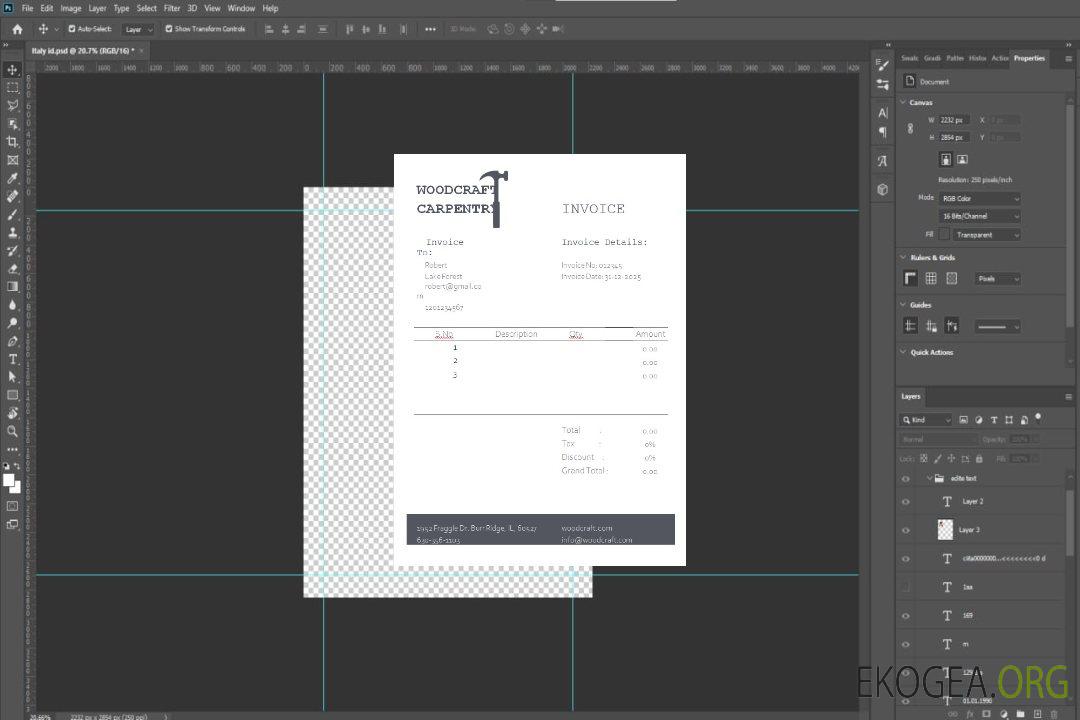Open the 16 Bits/Channel dropdown
Image resolution: width=1080 pixels, height=720 pixels.
click(x=979, y=216)
